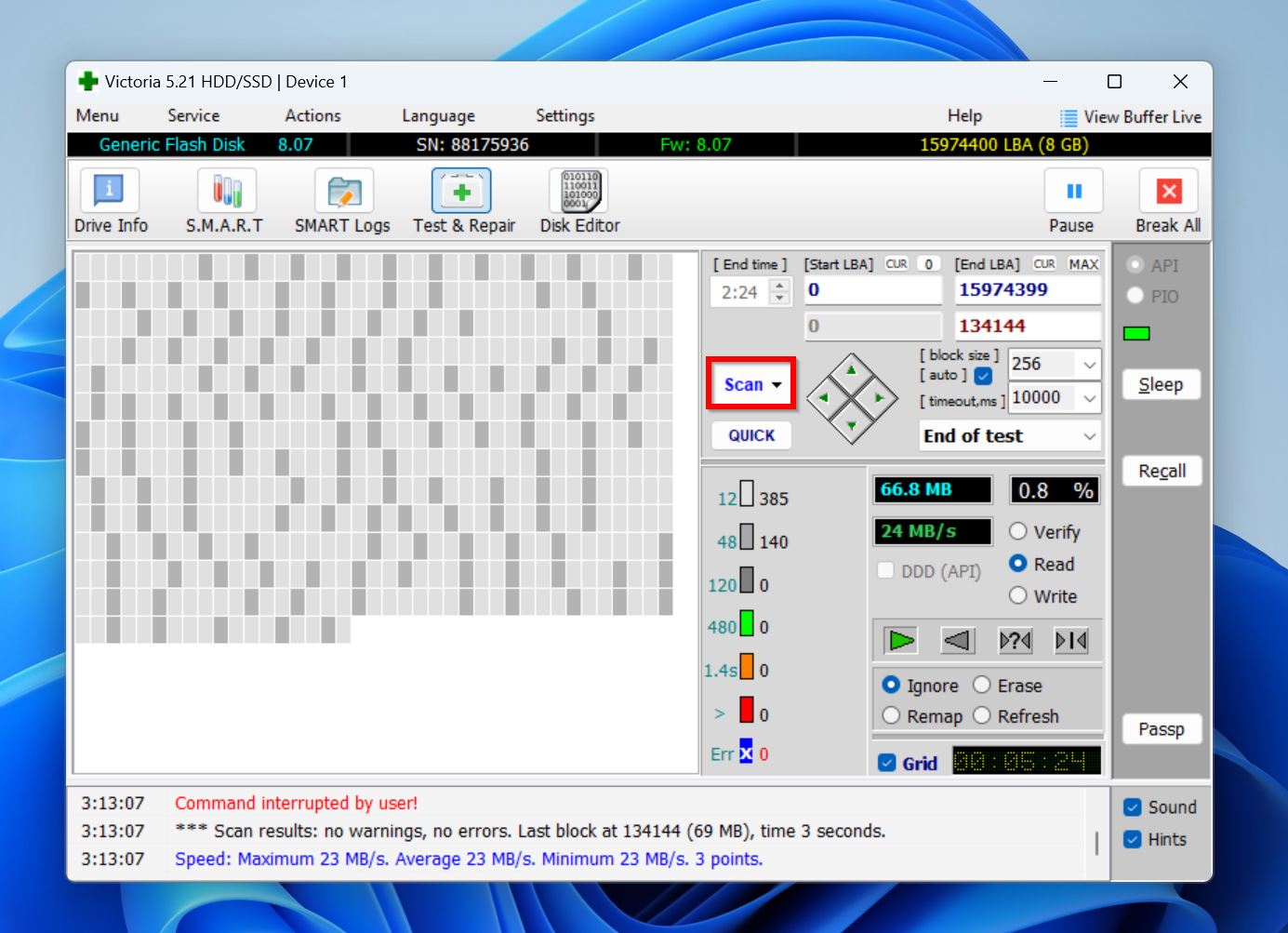
Task: Enable the Remap error action
Action: (892, 715)
